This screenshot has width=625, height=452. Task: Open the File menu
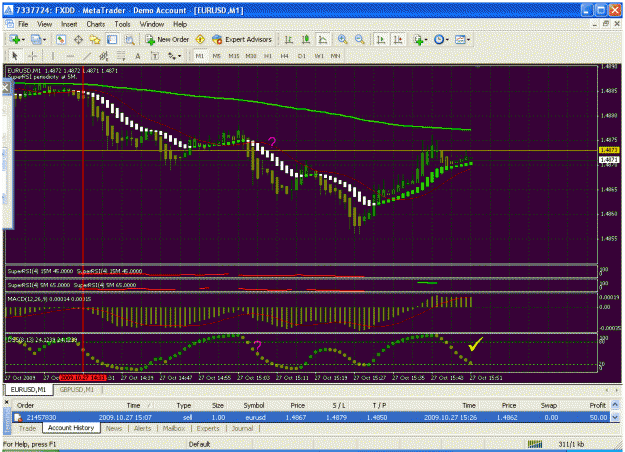click(23, 24)
